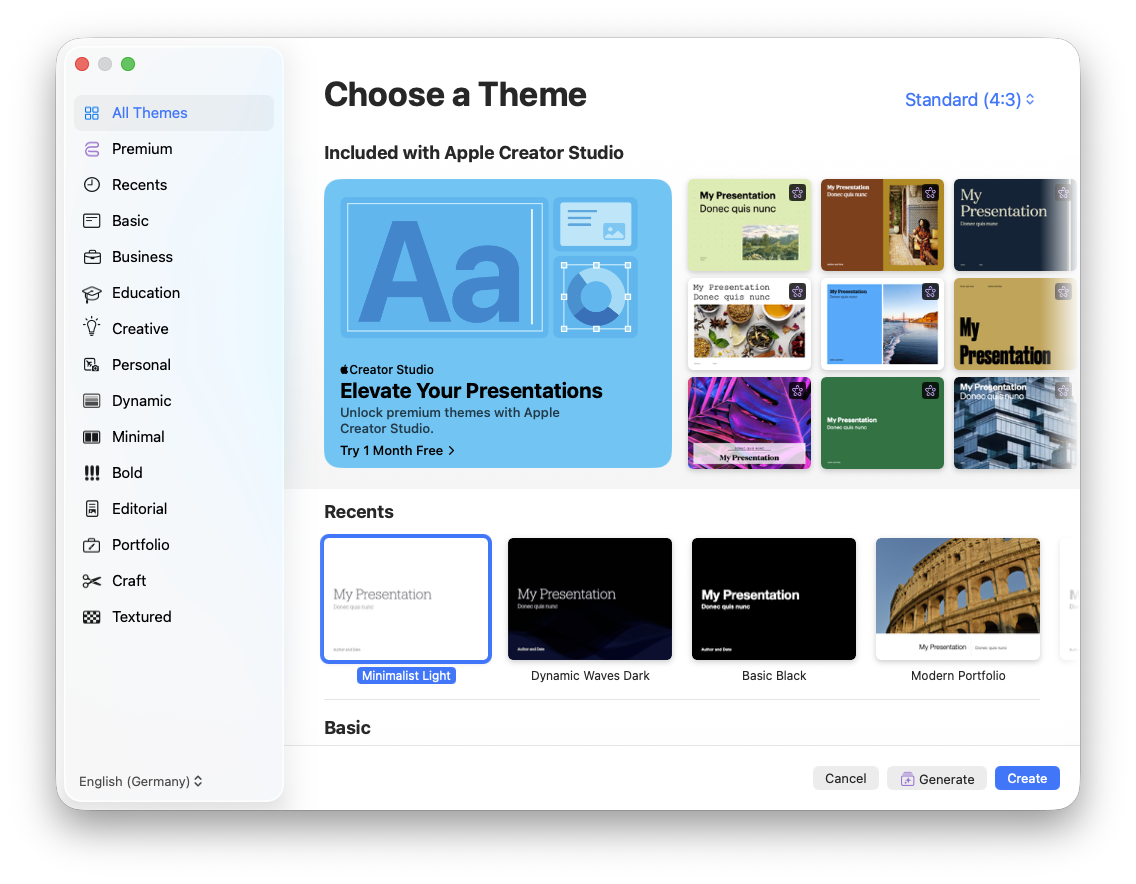Screen dimensions: 1136x884
Task: Click premium badge on blue coastal theme
Action: tap(930, 292)
